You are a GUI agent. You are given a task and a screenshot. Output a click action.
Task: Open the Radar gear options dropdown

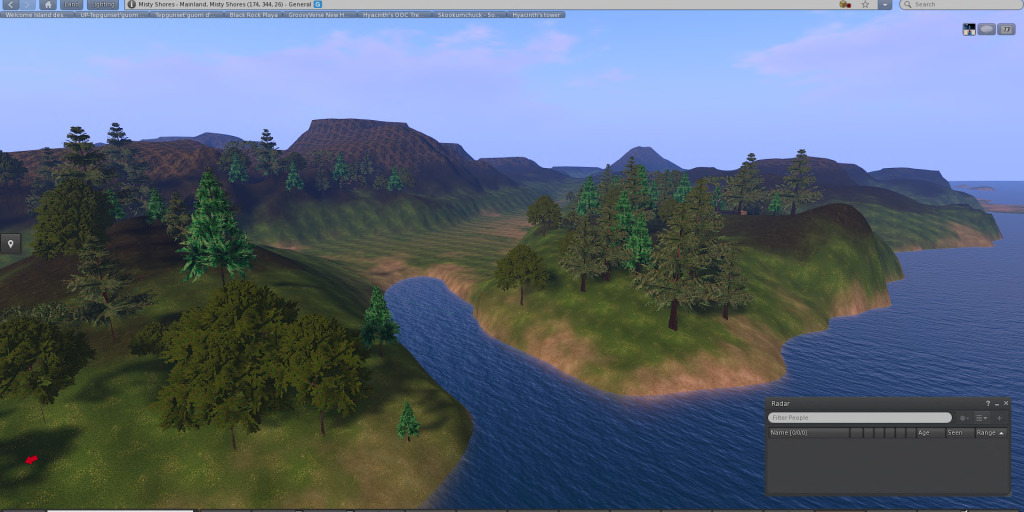[965, 418]
